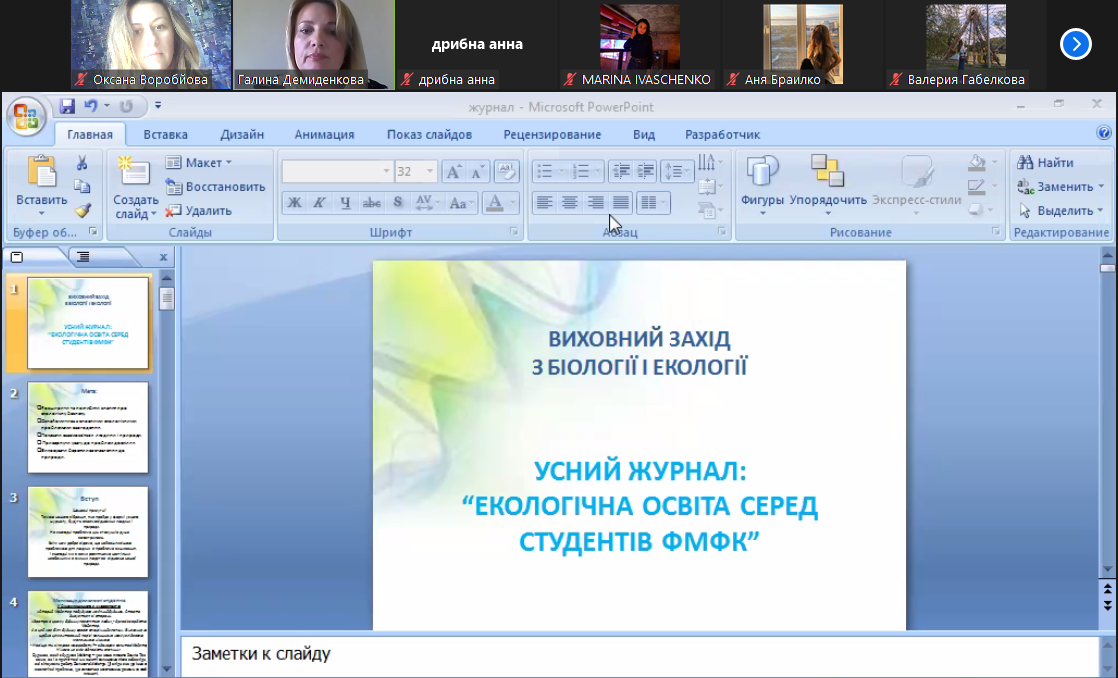Image resolution: width=1118 pixels, height=678 pixels.
Task: Switch to the Вставка tab
Action: [165, 134]
